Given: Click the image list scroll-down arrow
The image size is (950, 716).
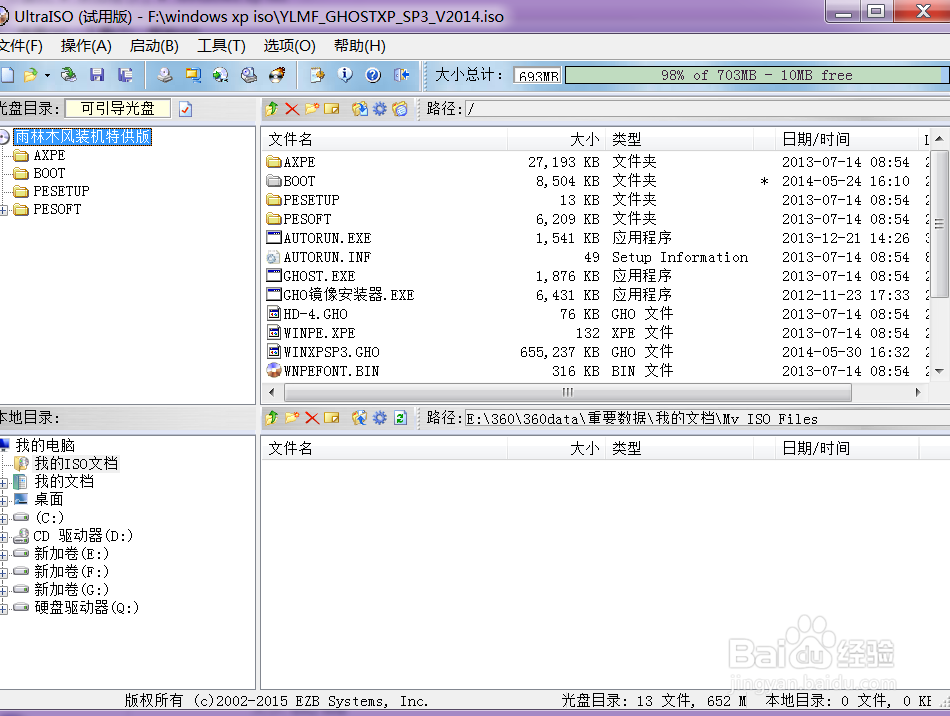Looking at the screenshot, I should (x=938, y=371).
